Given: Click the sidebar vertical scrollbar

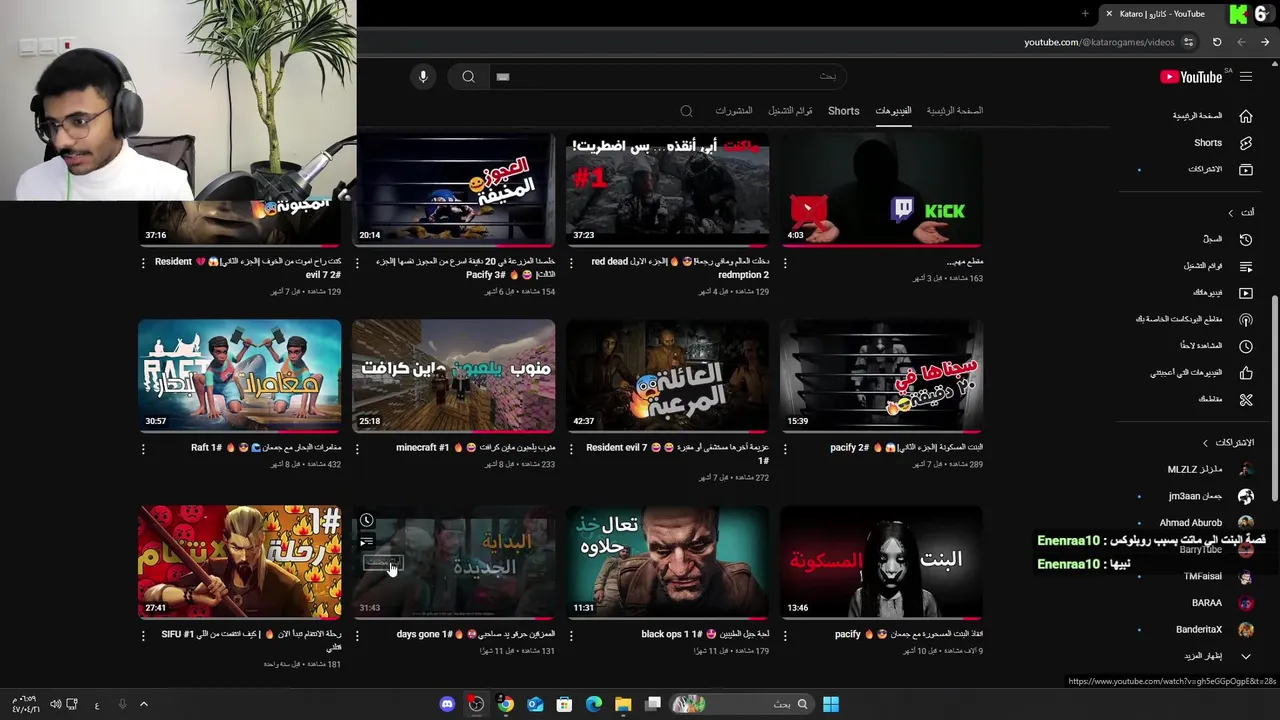Looking at the screenshot, I should coord(1275,400).
